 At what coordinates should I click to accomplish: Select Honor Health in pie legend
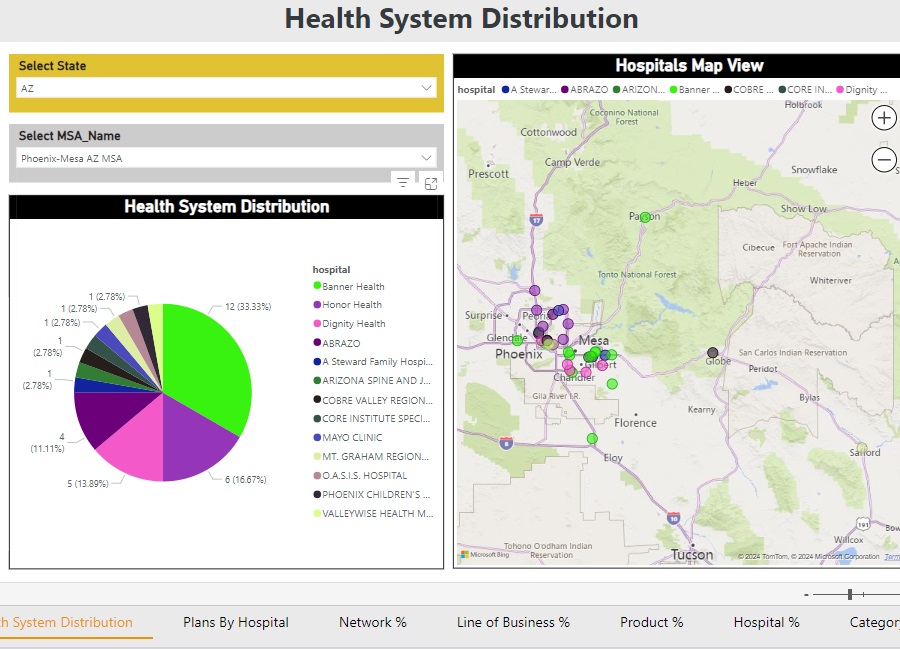(x=347, y=305)
